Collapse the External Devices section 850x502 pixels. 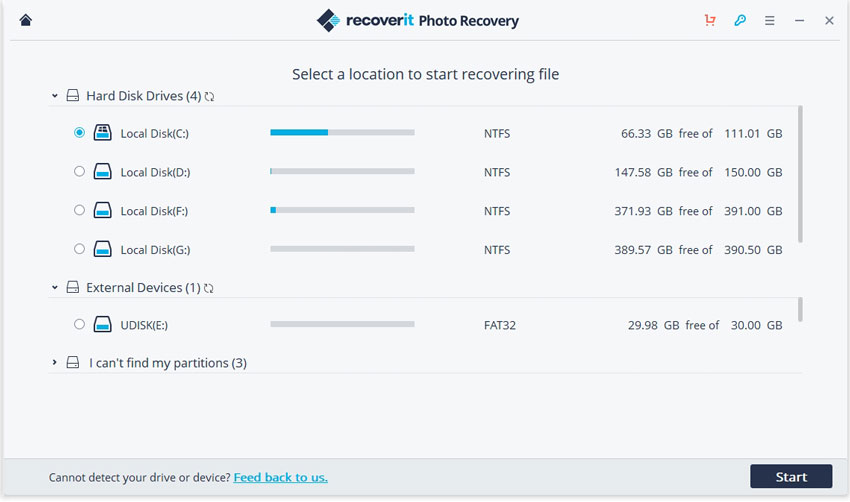55,288
